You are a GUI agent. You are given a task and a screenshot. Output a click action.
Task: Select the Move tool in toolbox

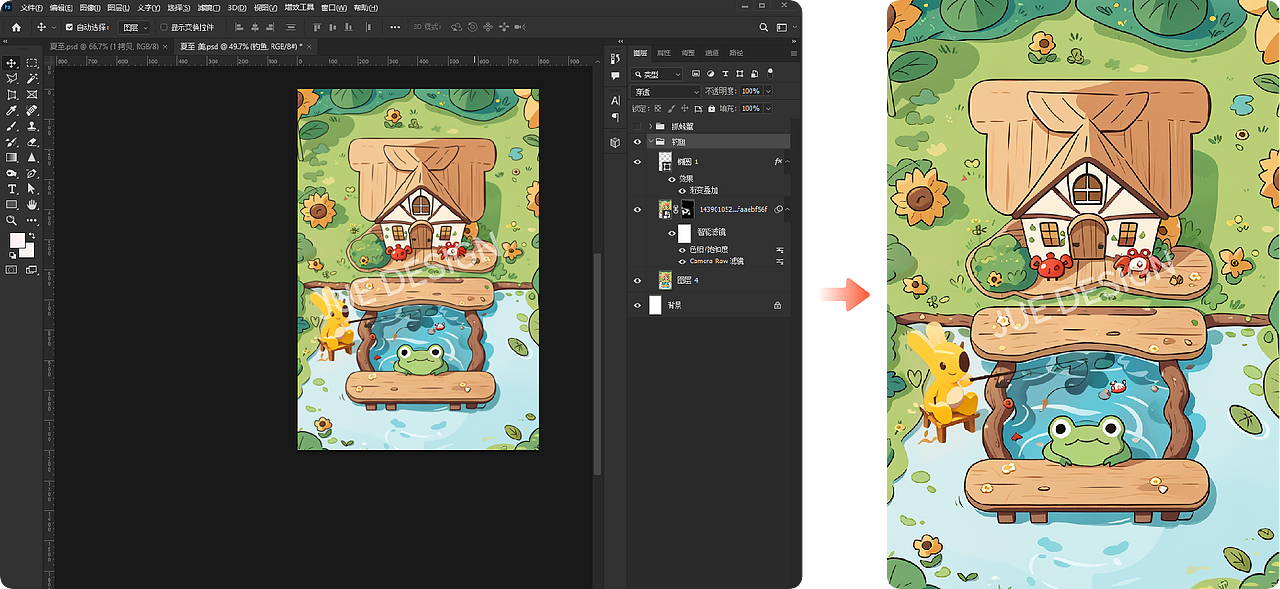point(12,63)
